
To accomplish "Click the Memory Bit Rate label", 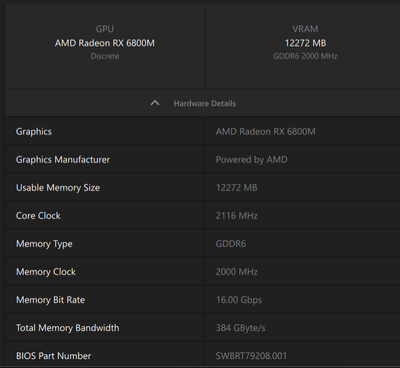I will (x=50, y=300).
